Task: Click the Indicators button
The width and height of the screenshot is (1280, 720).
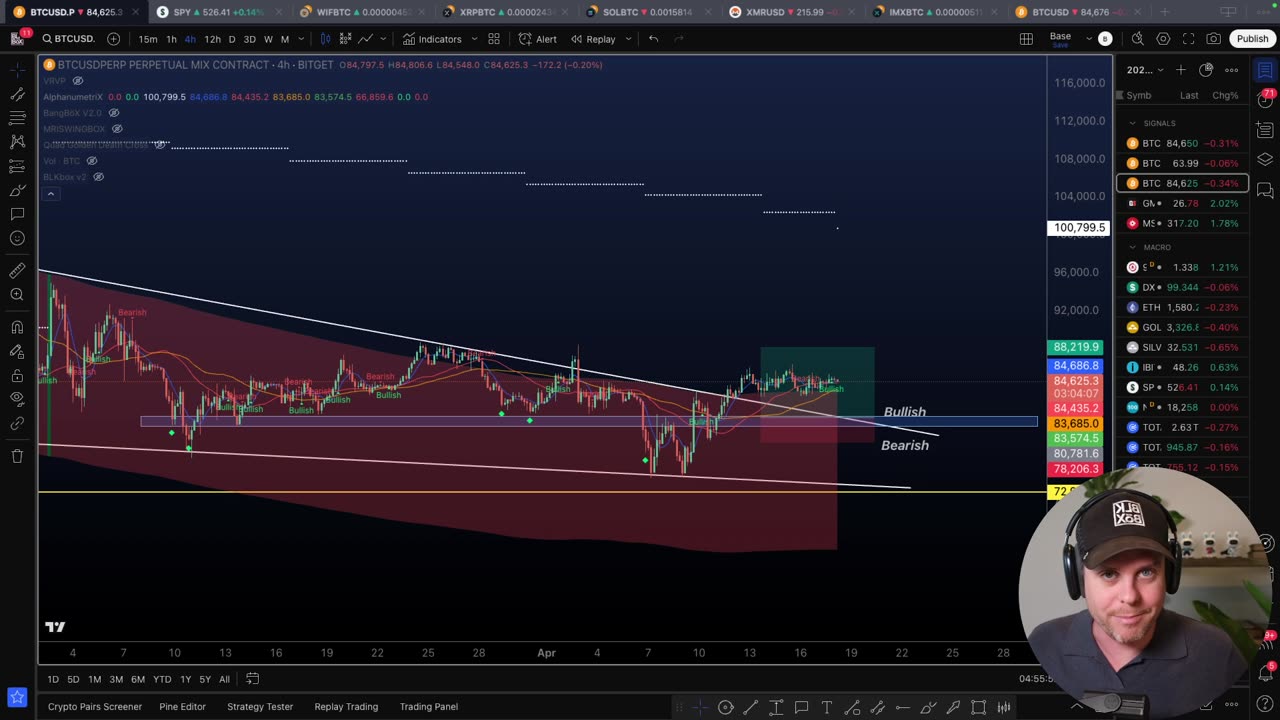Action: pos(432,39)
